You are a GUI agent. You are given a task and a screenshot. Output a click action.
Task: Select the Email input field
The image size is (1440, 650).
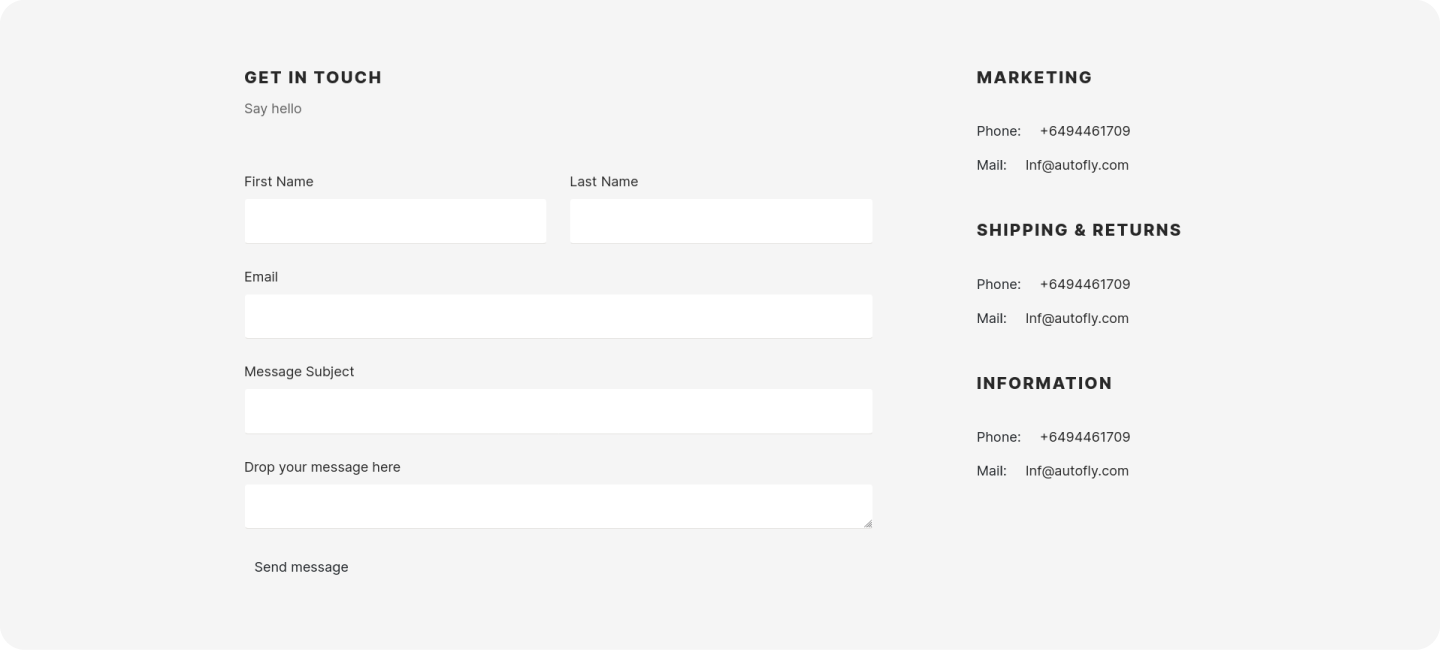click(x=558, y=316)
